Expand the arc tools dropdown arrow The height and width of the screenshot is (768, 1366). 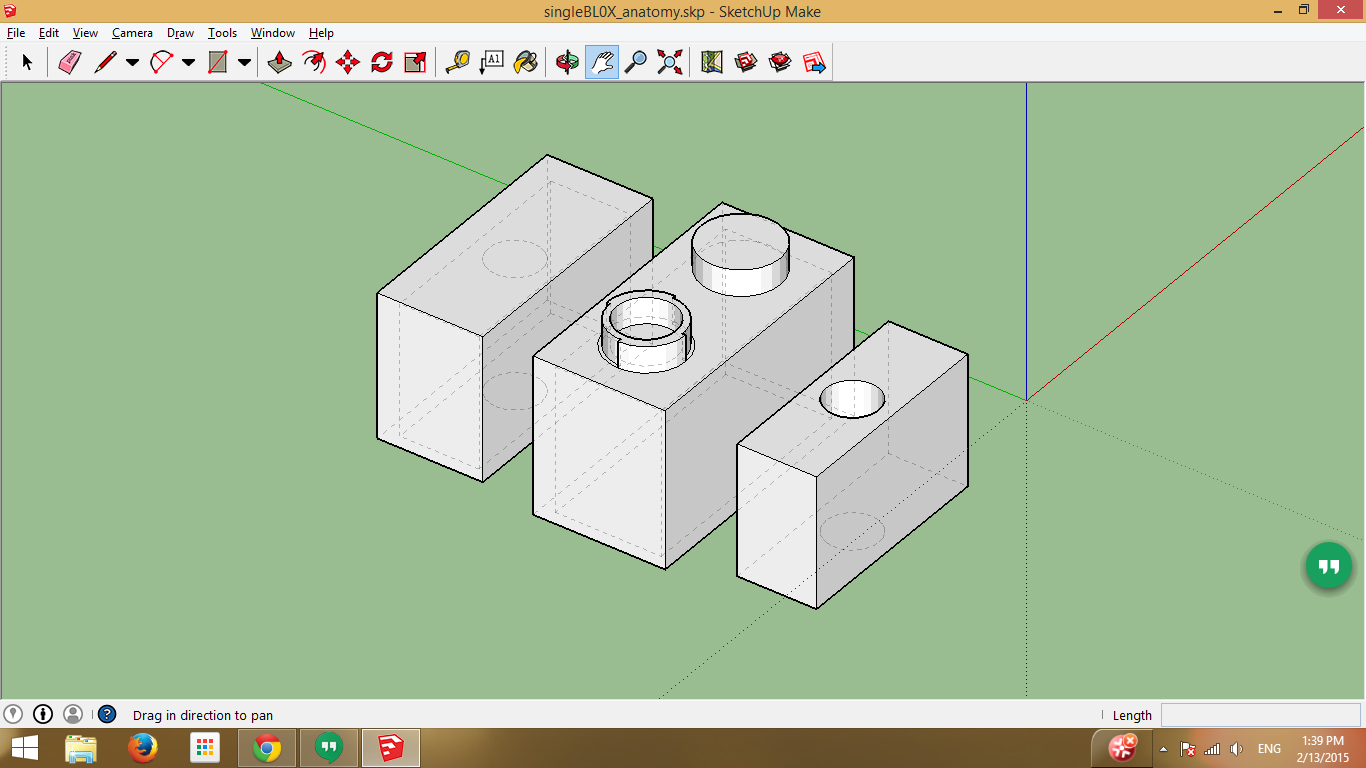pyautogui.click(x=188, y=62)
